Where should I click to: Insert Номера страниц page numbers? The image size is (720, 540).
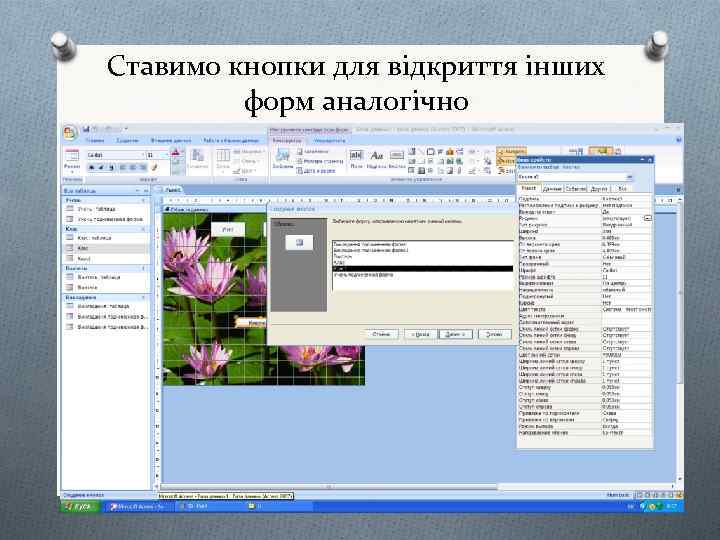point(320,161)
